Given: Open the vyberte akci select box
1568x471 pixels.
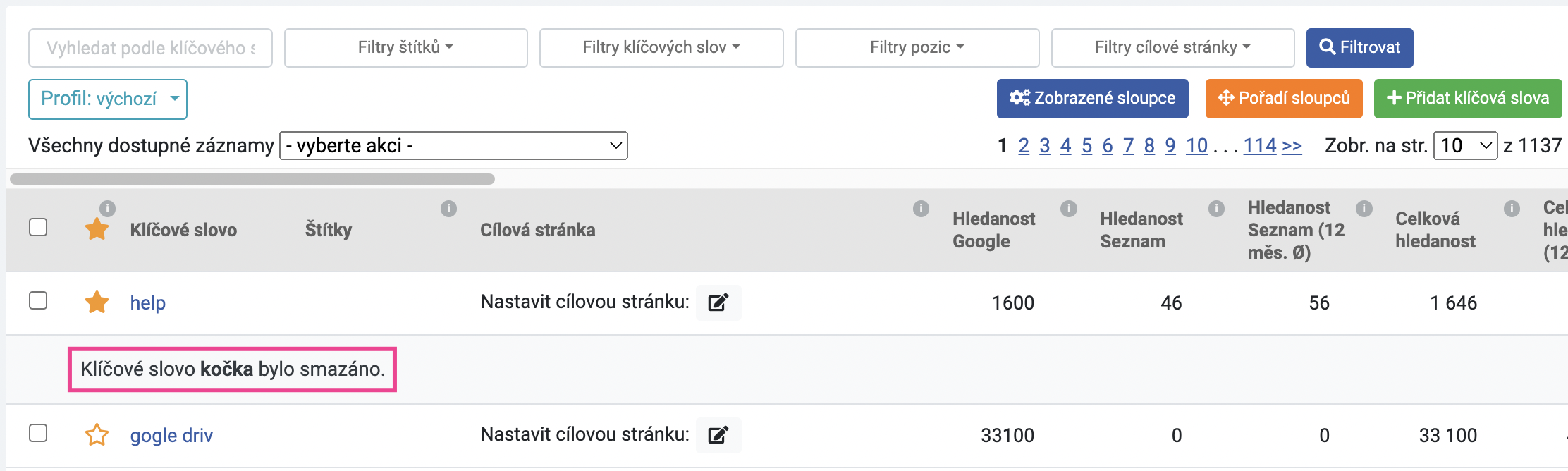Looking at the screenshot, I should pyautogui.click(x=453, y=145).
